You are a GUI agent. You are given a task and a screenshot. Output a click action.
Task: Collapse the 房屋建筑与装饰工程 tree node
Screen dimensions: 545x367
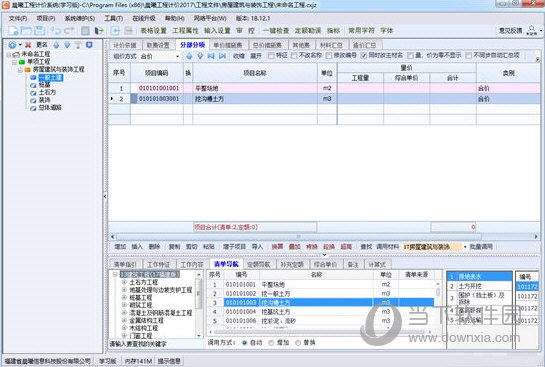tap(20, 70)
